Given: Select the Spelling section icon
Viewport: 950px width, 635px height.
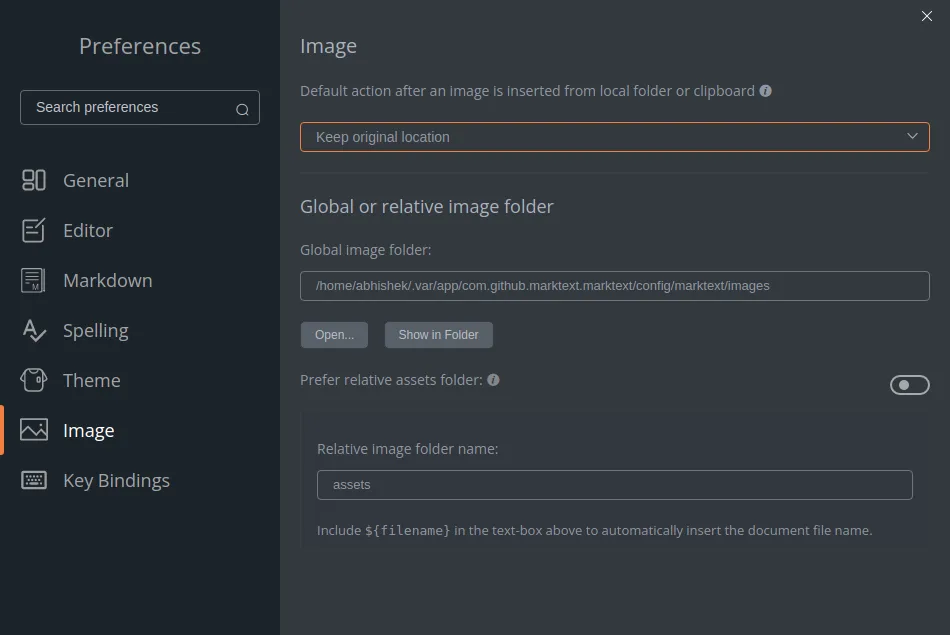Looking at the screenshot, I should click(x=33, y=330).
